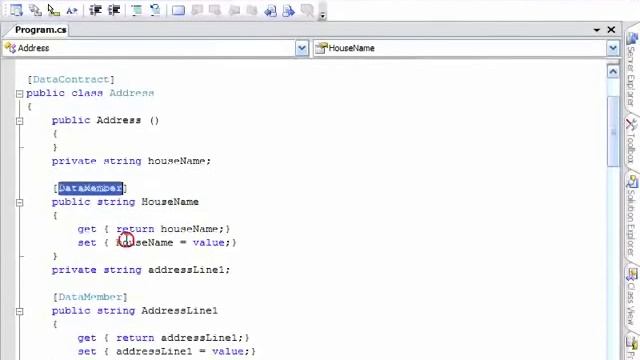Click 'return houseName;' in the getter

(170, 229)
